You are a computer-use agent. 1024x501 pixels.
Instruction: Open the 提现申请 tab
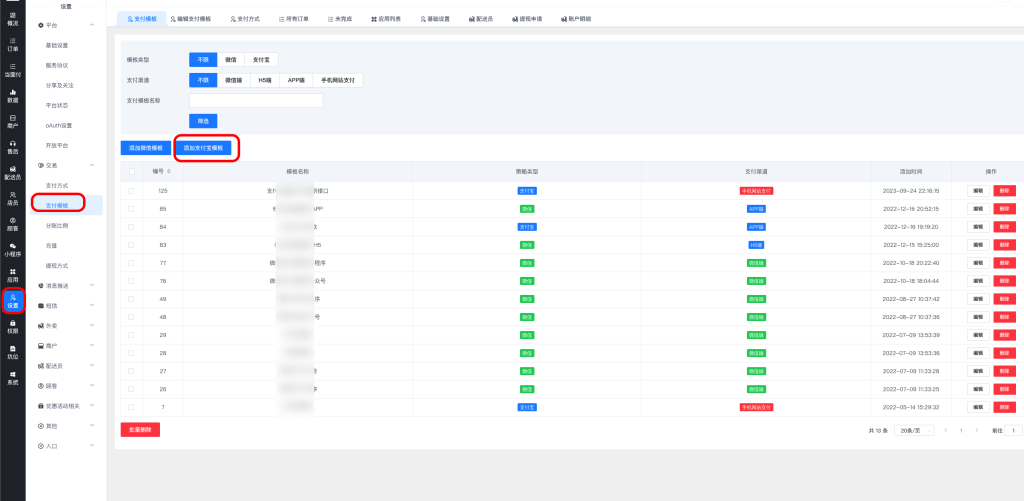tap(528, 19)
